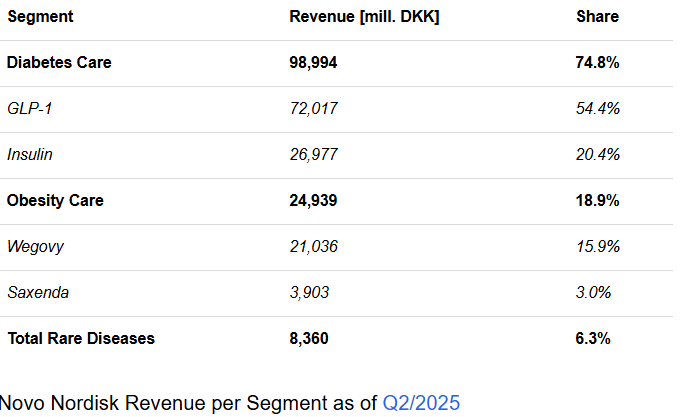Image resolution: width=680 pixels, height=417 pixels.
Task: Click the 21,036 revenue value
Action: coord(313,246)
